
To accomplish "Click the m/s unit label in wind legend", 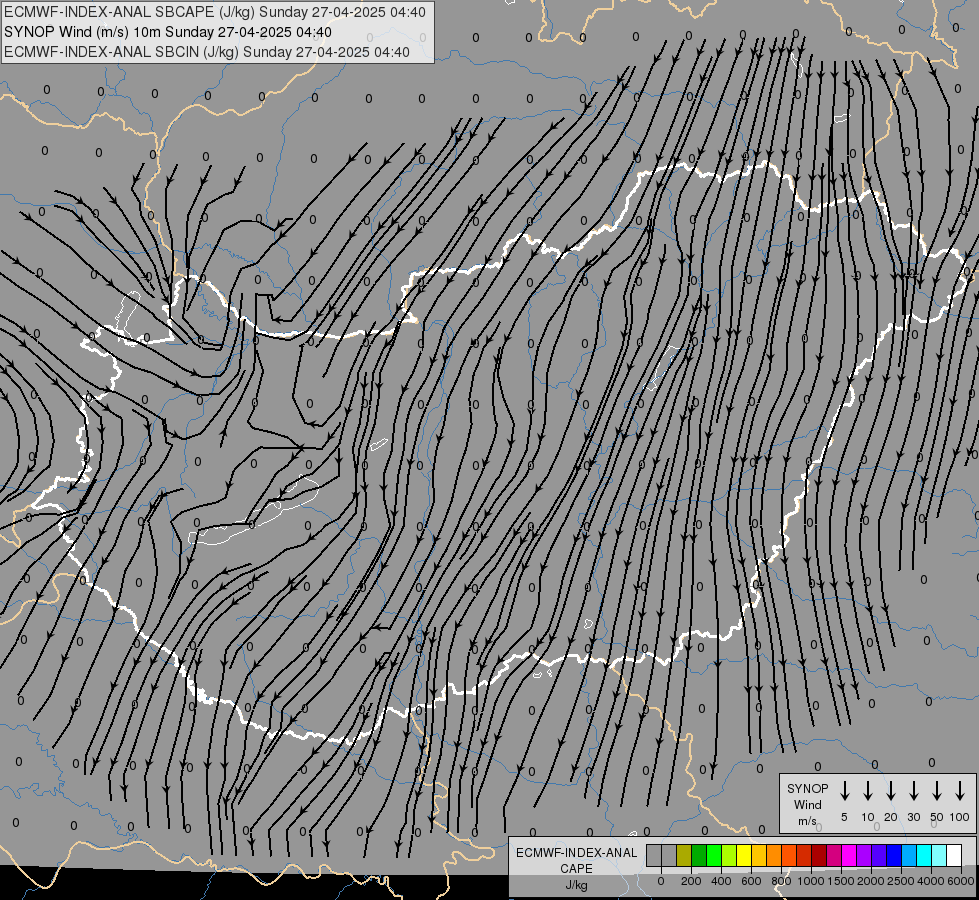I will coord(807,821).
